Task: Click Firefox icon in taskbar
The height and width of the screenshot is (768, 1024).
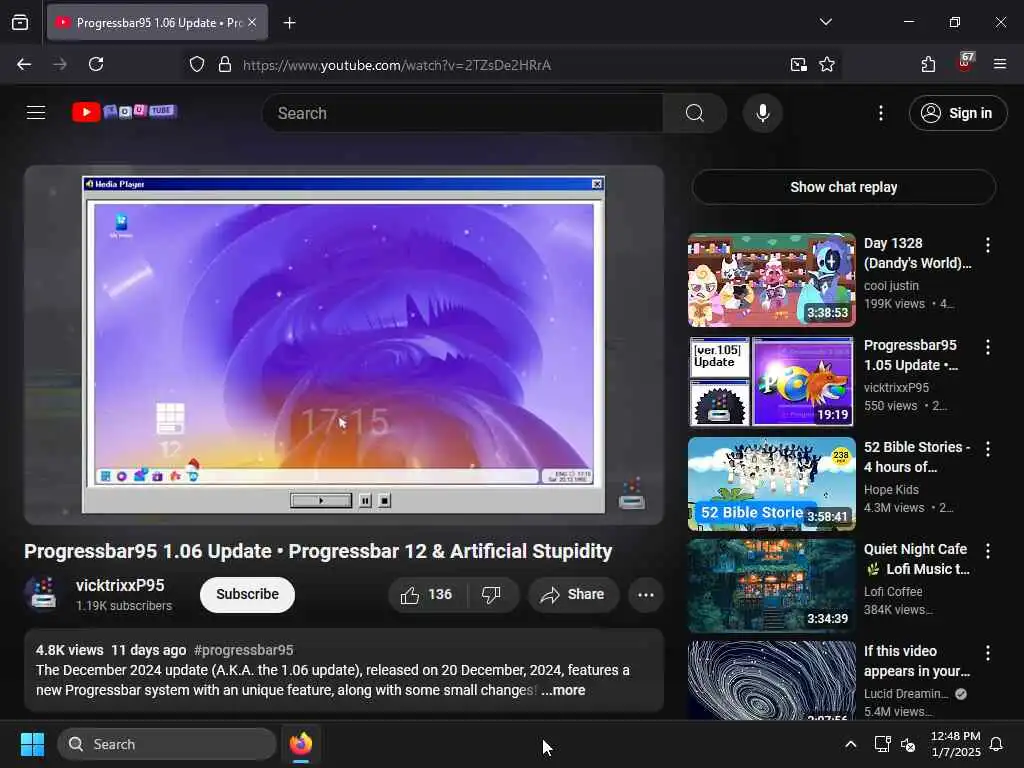Action: pyautogui.click(x=300, y=744)
